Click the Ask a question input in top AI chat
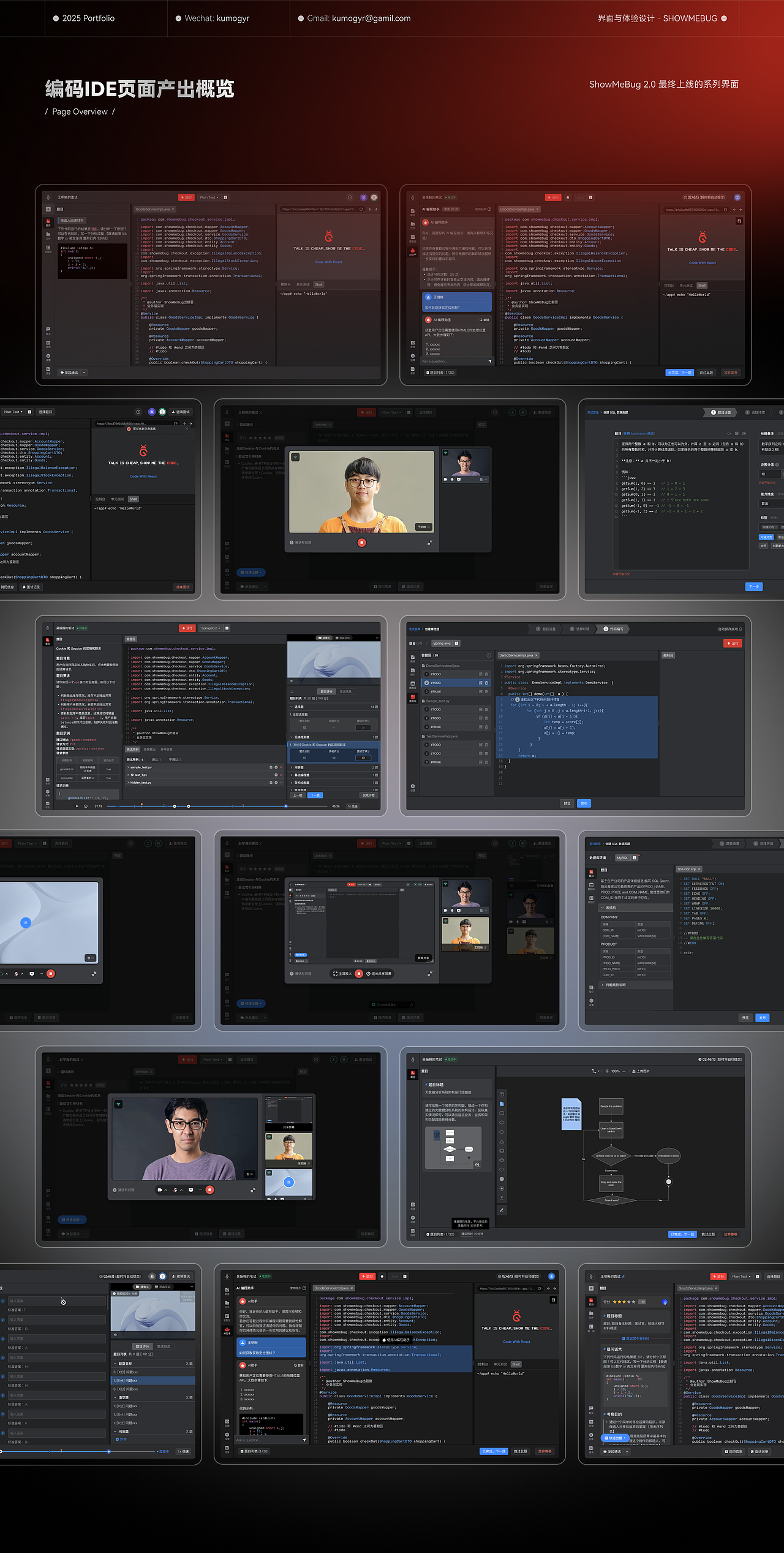Viewport: 784px width, 1553px height. click(452, 361)
